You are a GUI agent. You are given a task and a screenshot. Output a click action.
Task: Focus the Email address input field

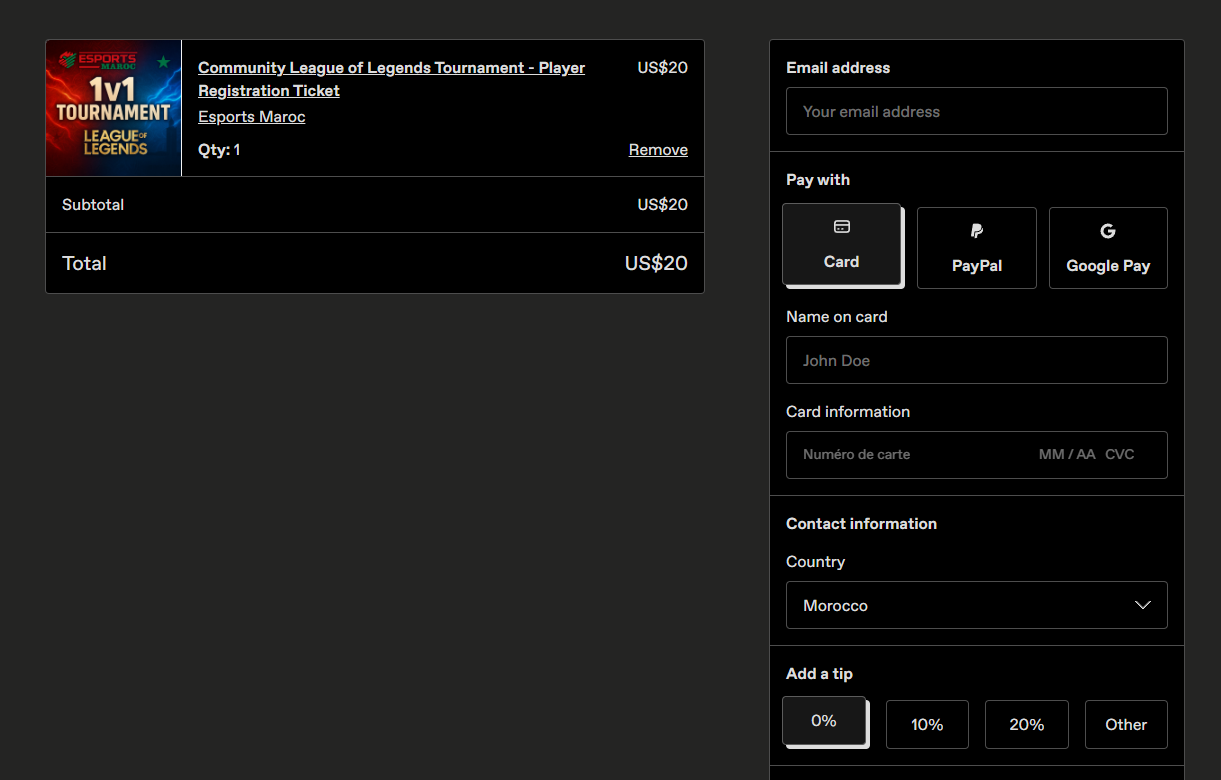click(977, 111)
